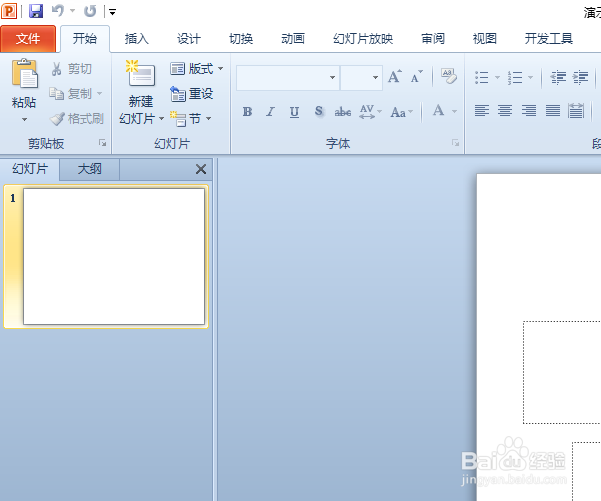The image size is (601, 501).
Task: Click the PowerPoint application logo icon
Action: click(9, 11)
